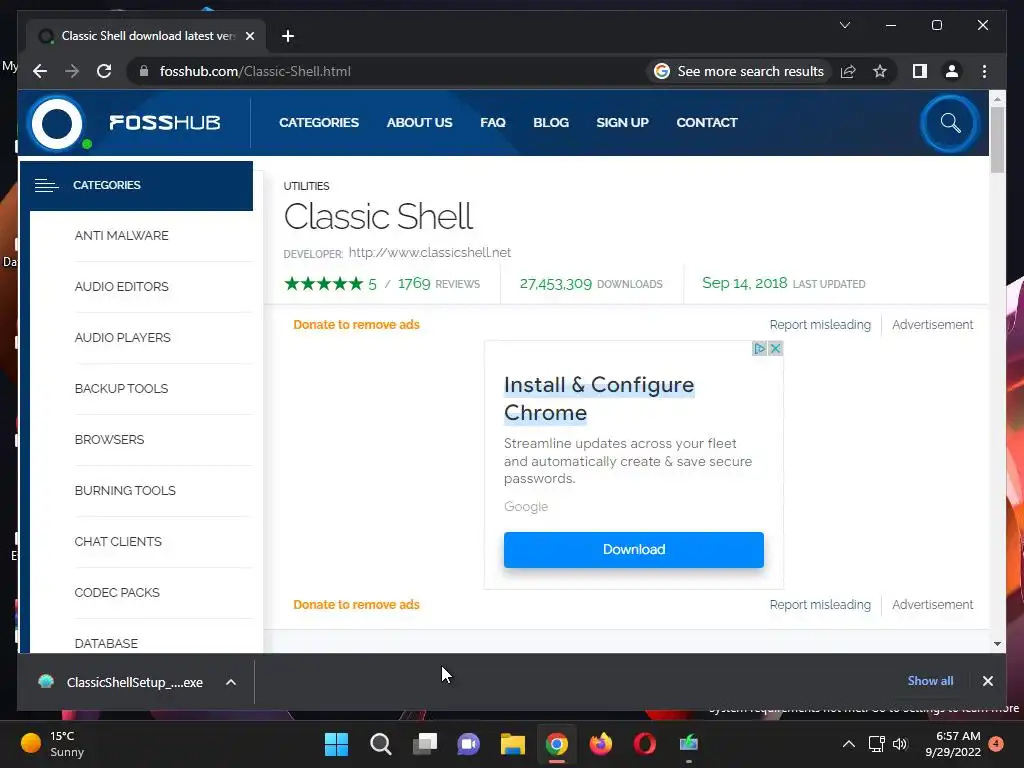Viewport: 1024px width, 768px height.
Task: Select Backup Tools category
Action: click(x=121, y=389)
